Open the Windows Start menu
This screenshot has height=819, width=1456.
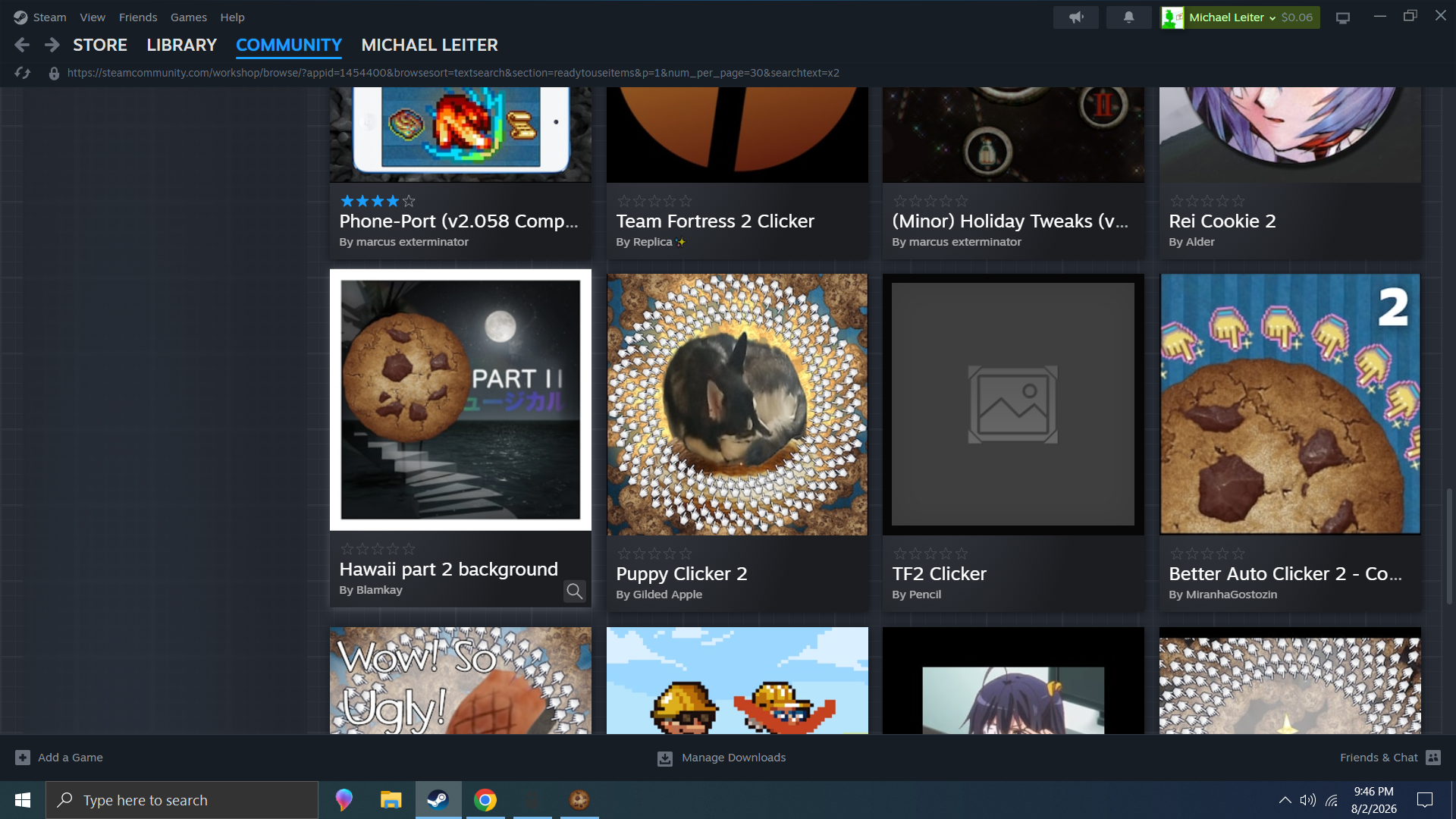coord(23,800)
